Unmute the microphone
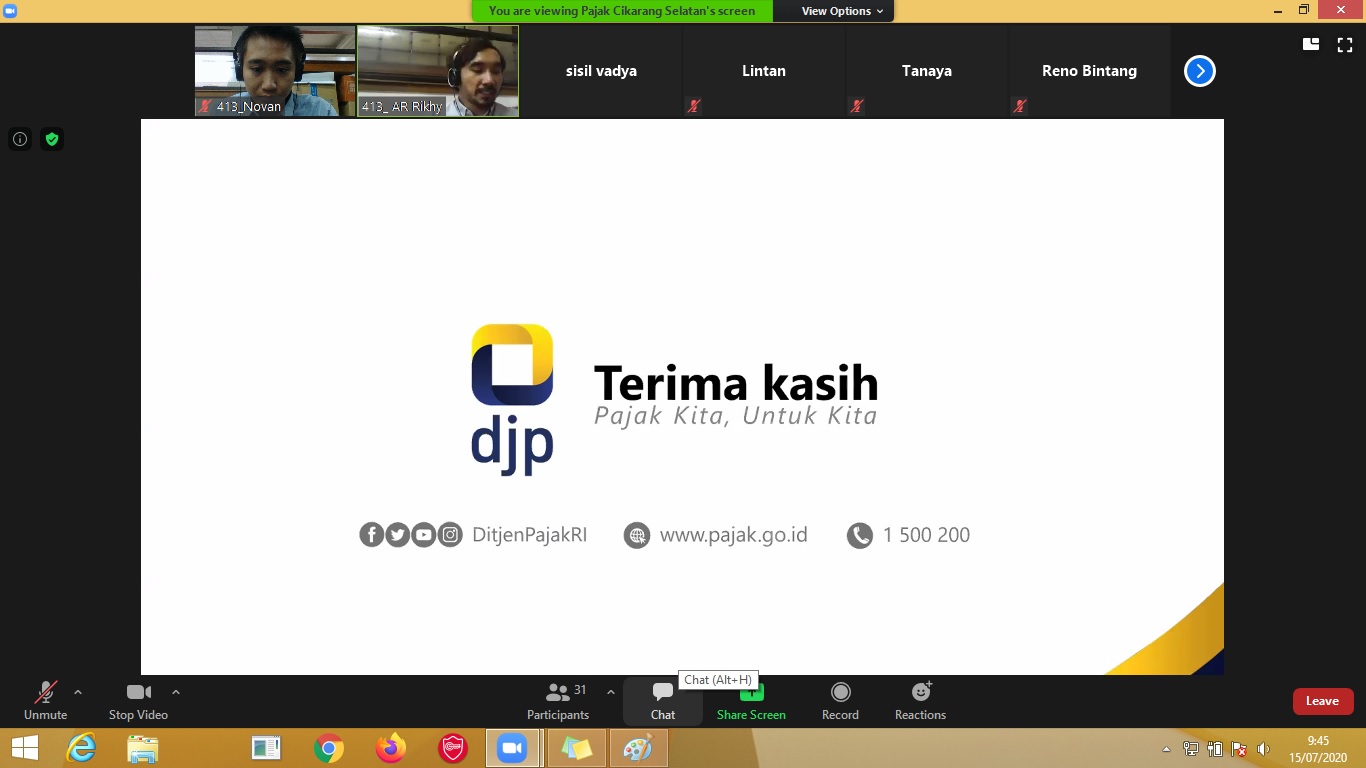The height and width of the screenshot is (768, 1366). [x=45, y=701]
